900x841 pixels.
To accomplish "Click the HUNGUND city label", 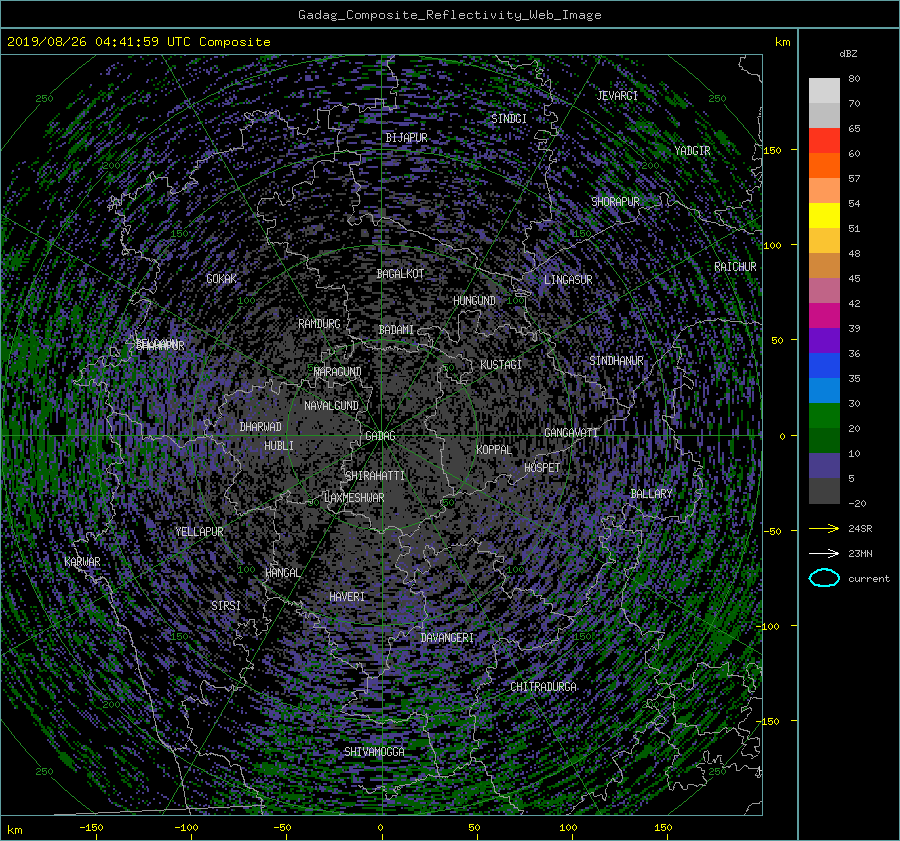I will point(474,301).
